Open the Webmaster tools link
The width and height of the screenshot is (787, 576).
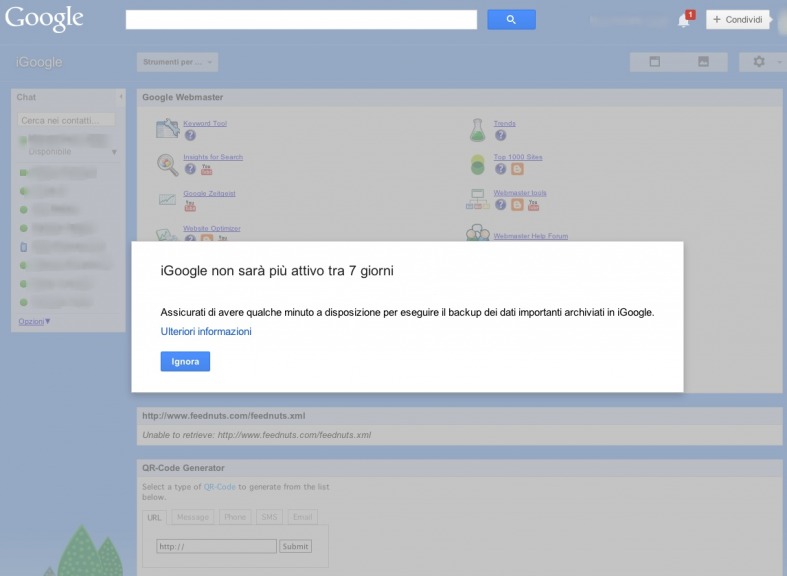(x=520, y=193)
